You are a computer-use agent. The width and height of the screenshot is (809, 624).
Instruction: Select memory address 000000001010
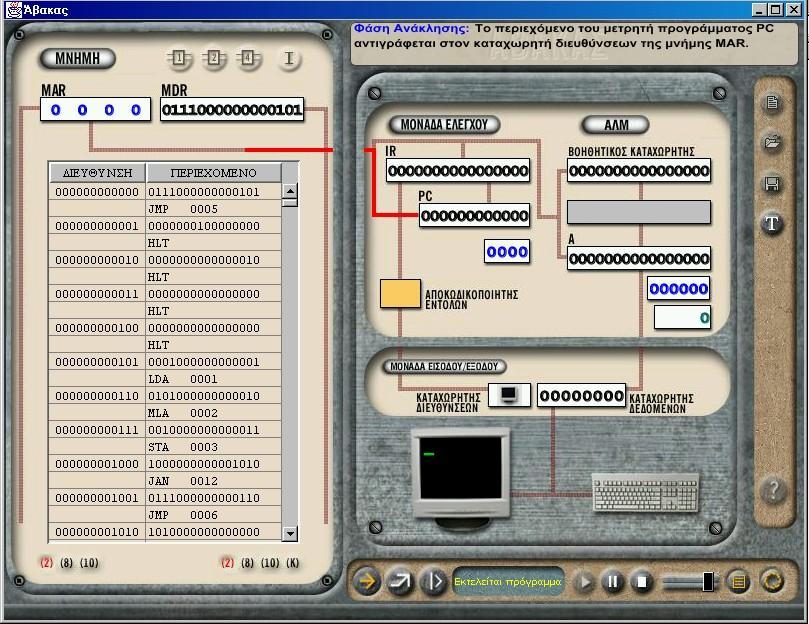[97, 532]
